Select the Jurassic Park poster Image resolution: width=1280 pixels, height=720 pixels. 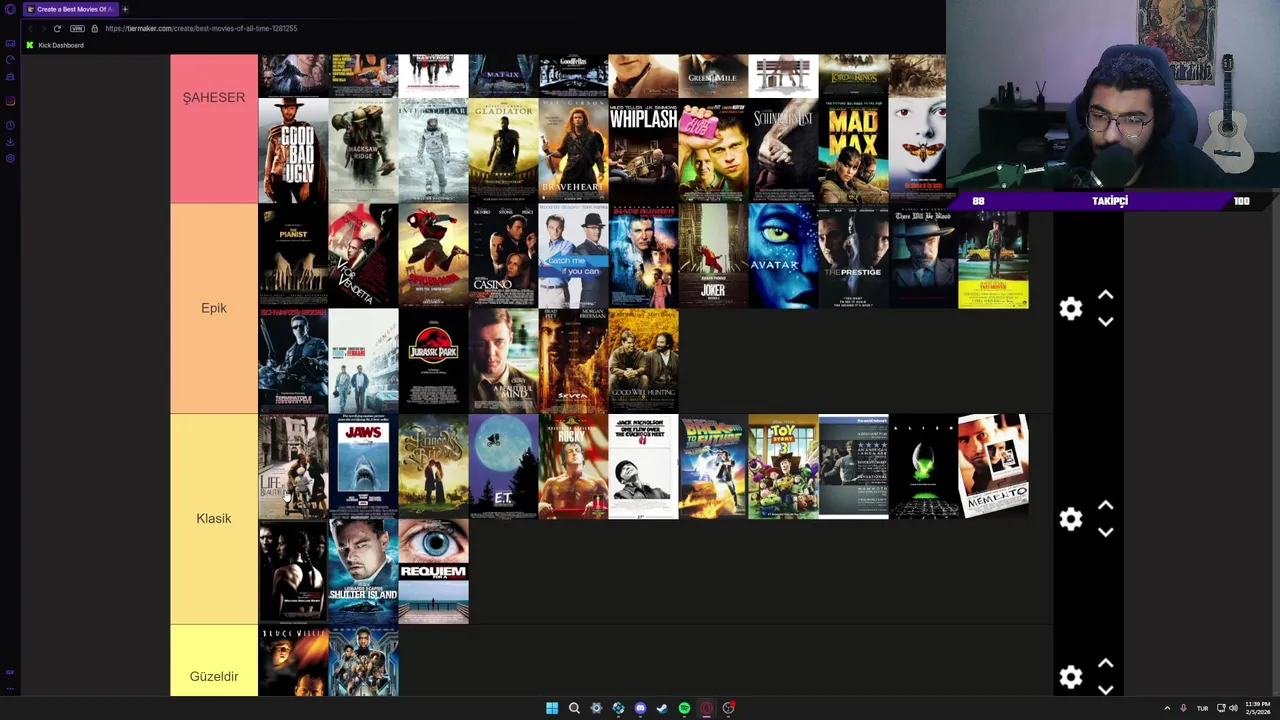[433, 361]
